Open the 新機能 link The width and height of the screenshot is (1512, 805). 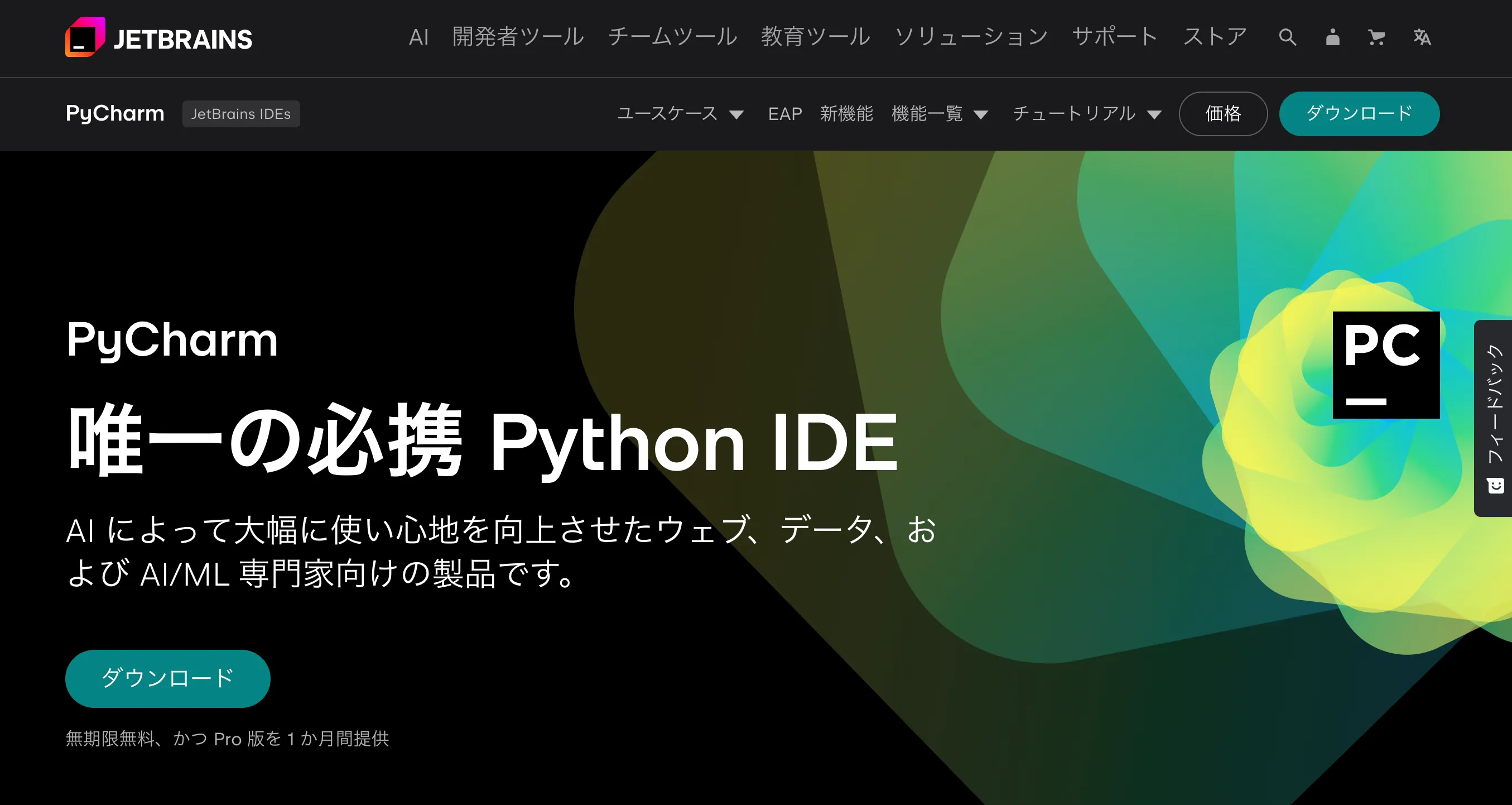846,113
